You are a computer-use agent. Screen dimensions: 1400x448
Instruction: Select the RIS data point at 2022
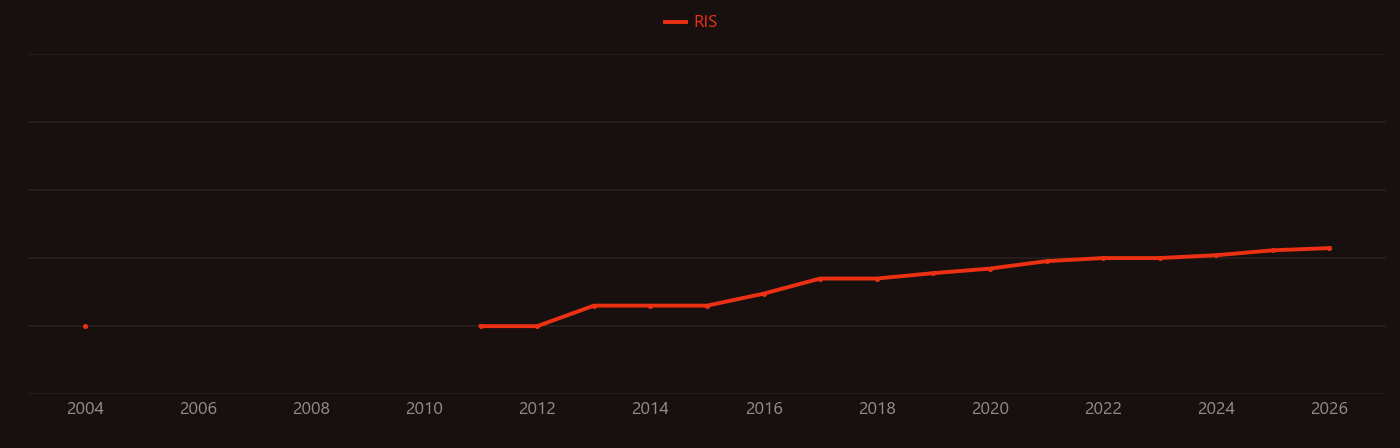1103,258
